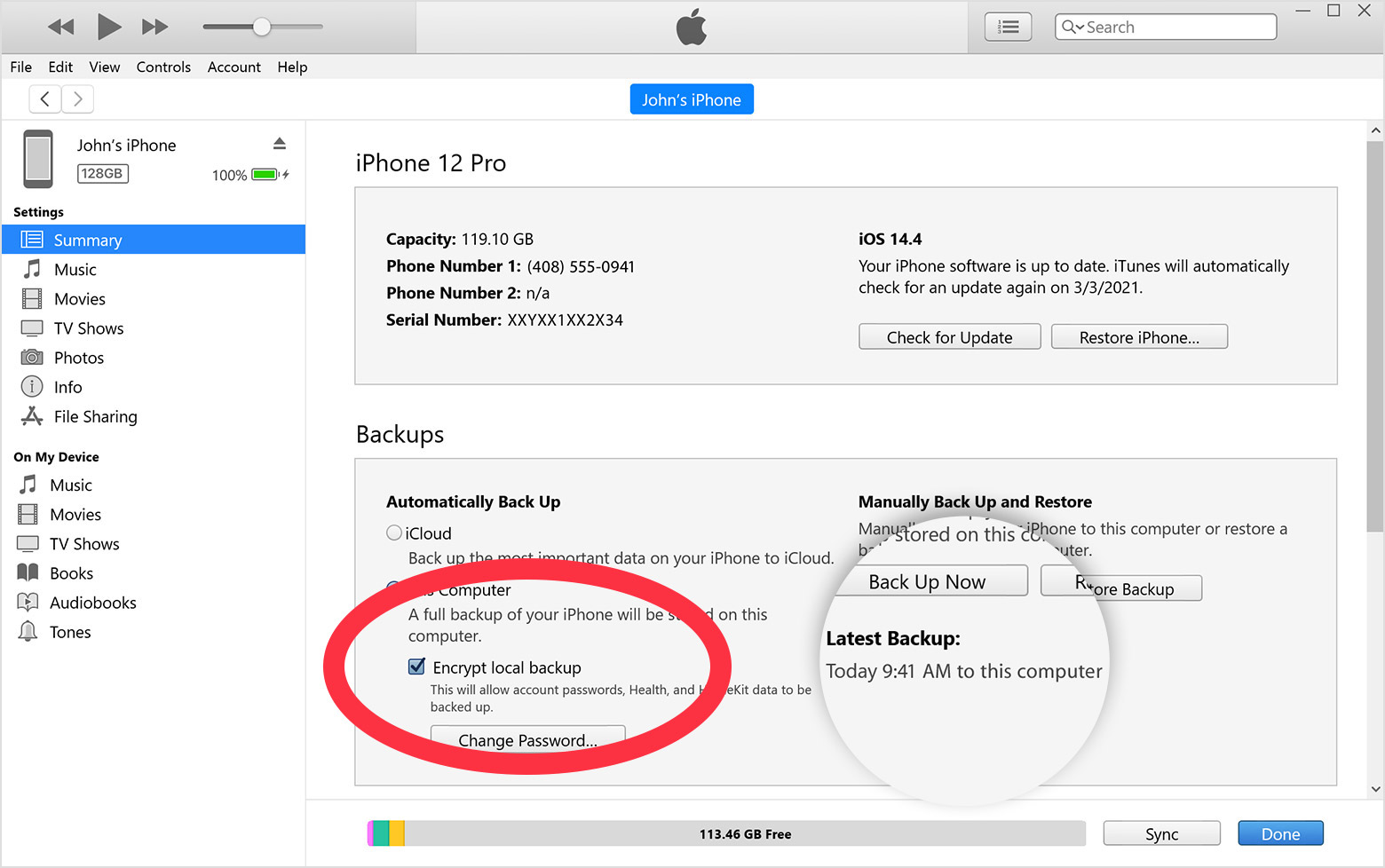Click the Books open-book icon
This screenshot has height=868, width=1385.
point(28,572)
